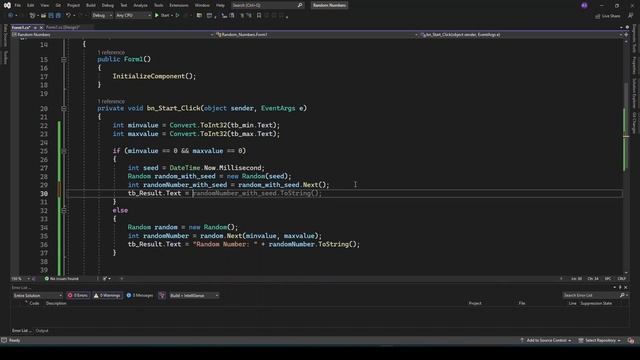Open the Random_Numbers.Form1 type dropdown
Image resolution: width=640 pixels, height=360 pixels.
[317, 35]
